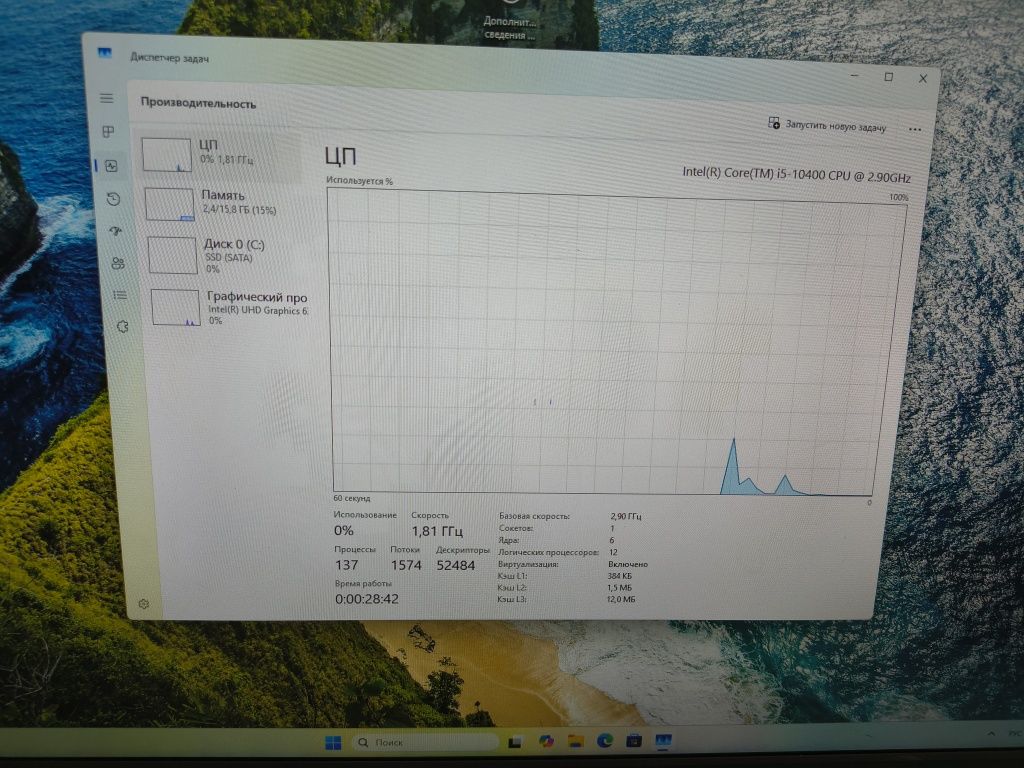Open Copilot from the taskbar
The image size is (1024, 768).
[x=546, y=741]
